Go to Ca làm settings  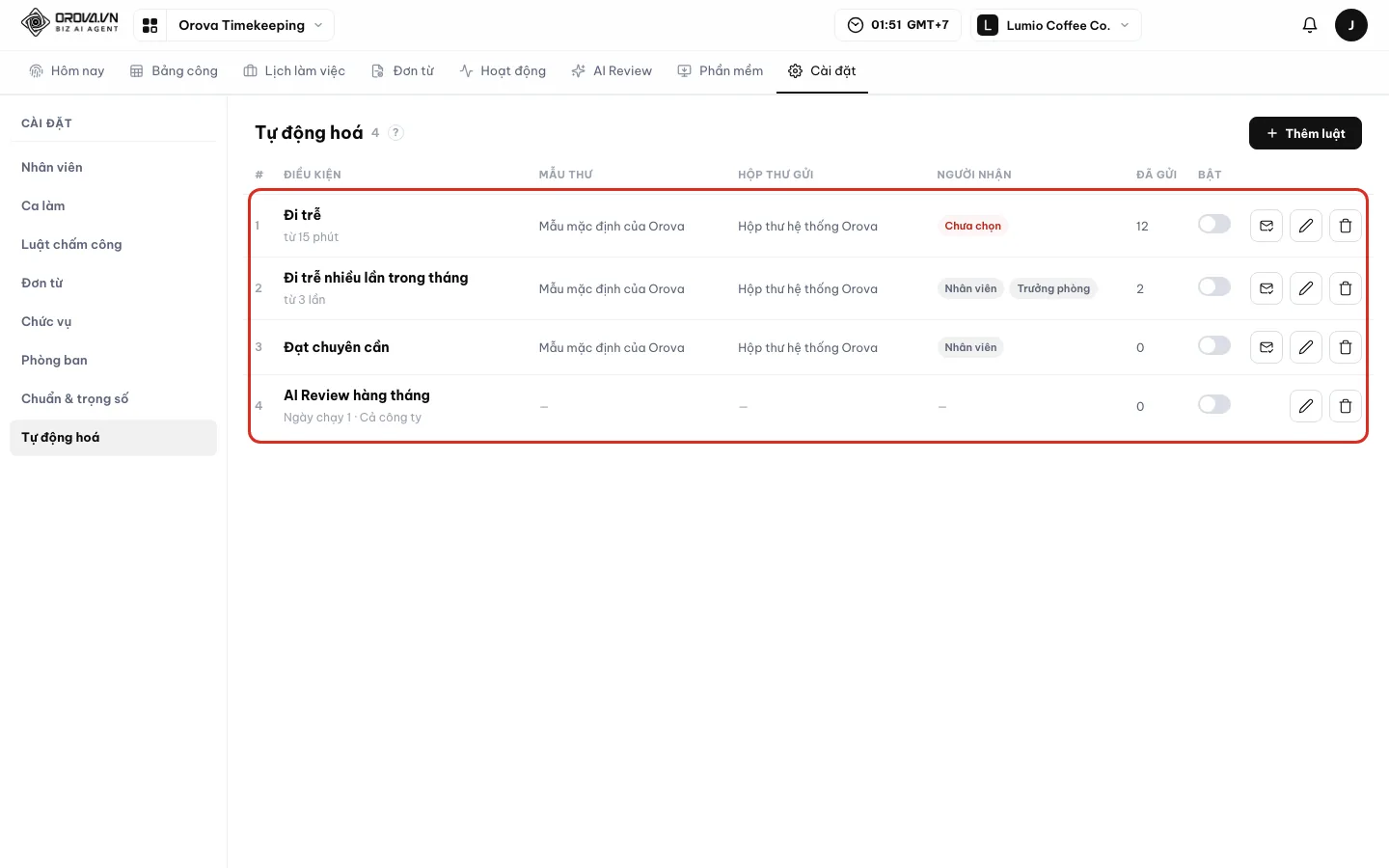(x=113, y=205)
